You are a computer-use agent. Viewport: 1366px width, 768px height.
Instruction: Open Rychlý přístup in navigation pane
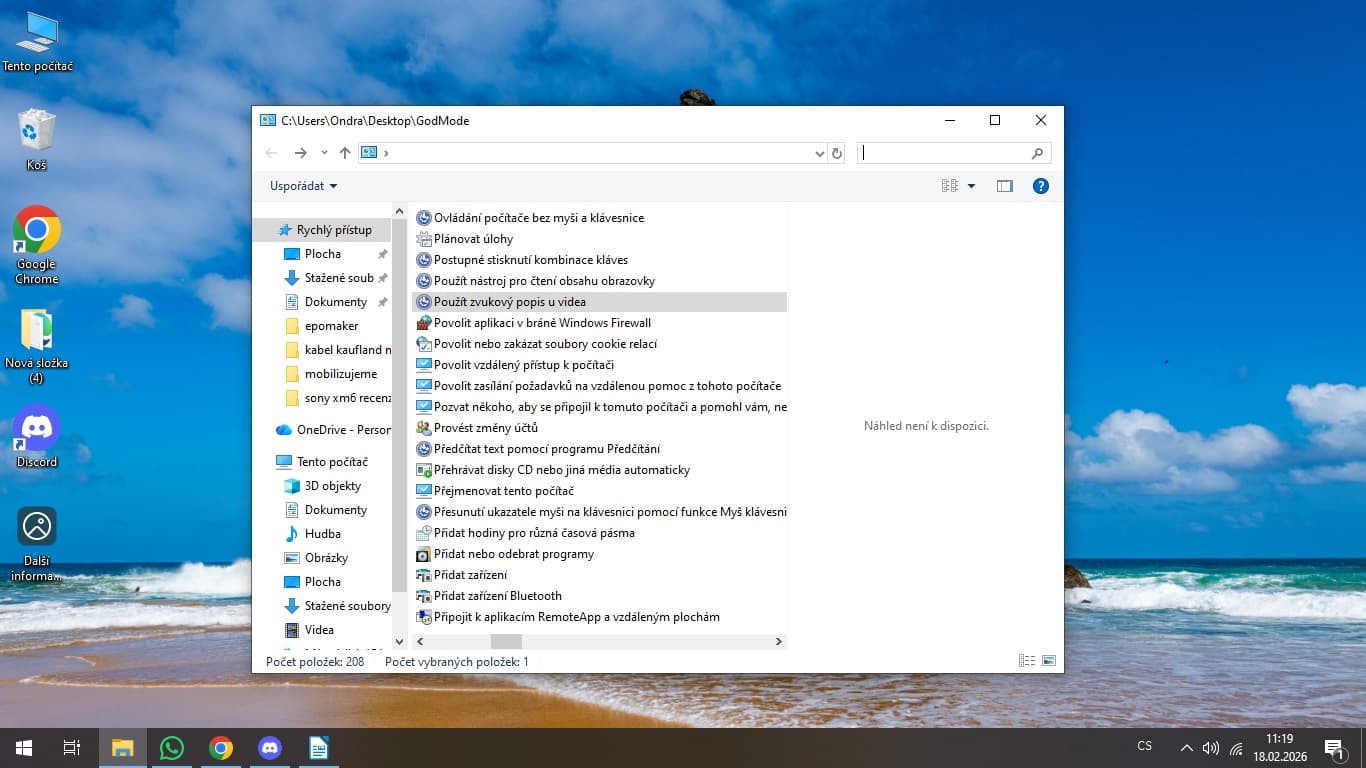334,230
